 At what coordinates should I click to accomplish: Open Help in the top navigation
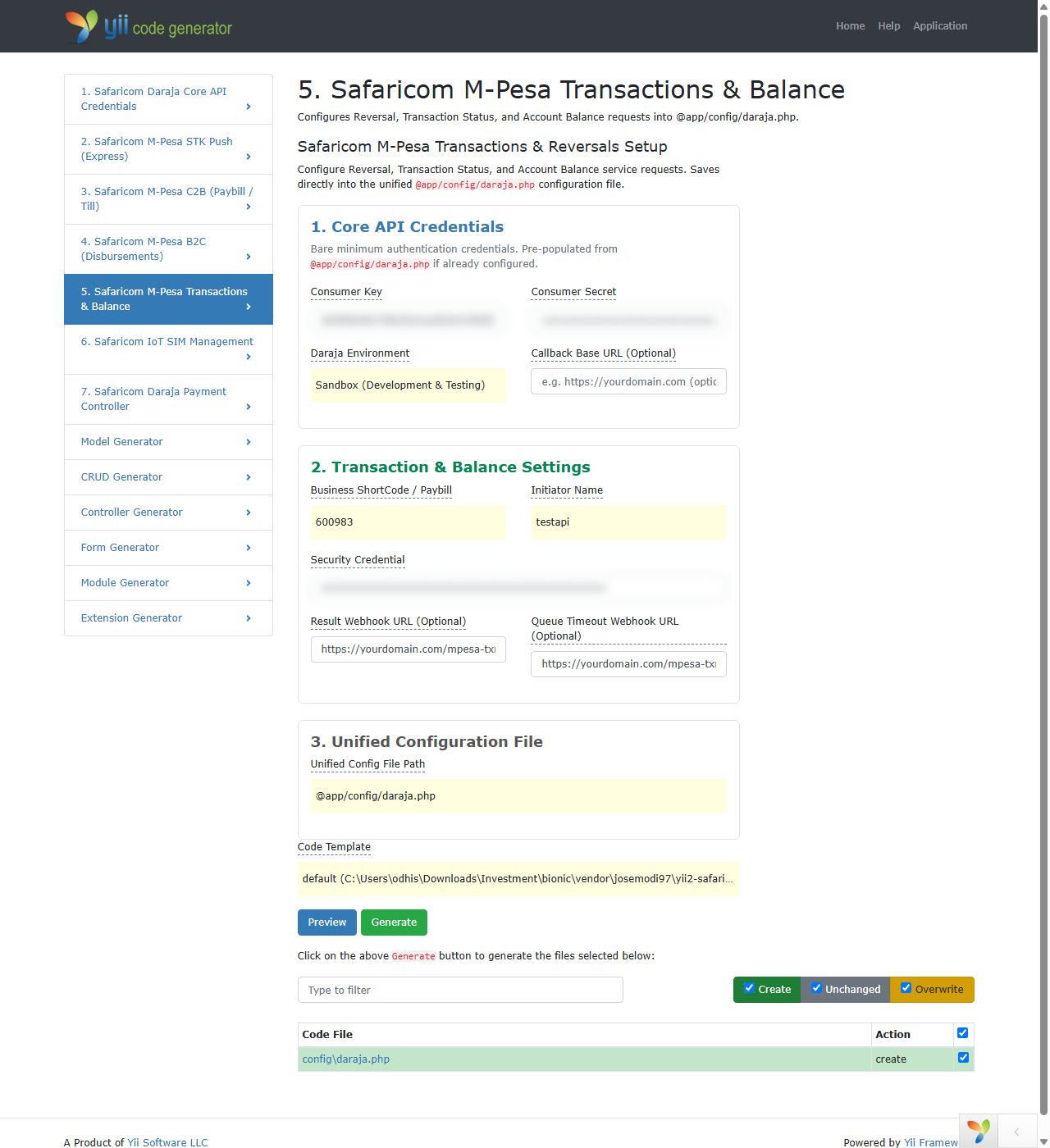click(889, 26)
